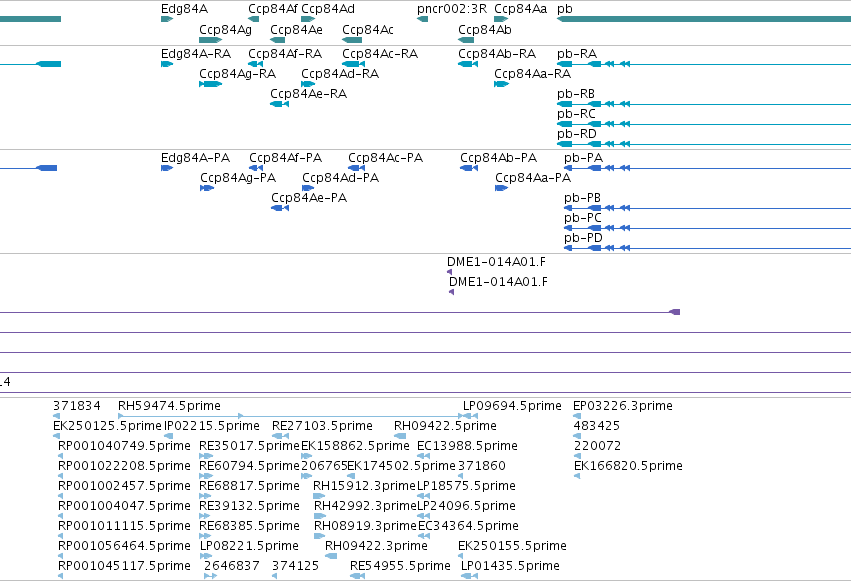Open EST RP001022208.5prime
This screenshot has height=581, width=851.
pos(124,466)
